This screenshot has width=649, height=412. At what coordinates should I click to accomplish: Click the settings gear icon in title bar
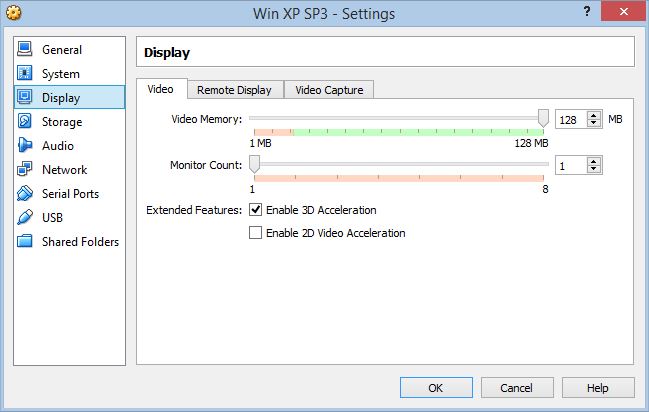[x=14, y=13]
